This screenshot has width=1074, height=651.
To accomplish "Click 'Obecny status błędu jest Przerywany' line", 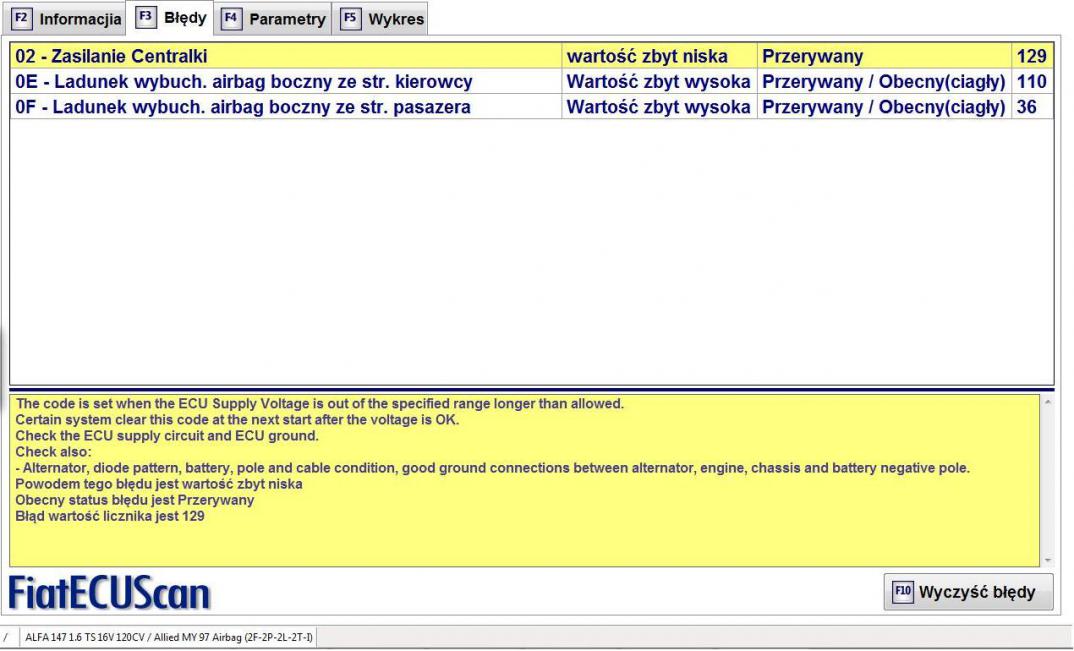I will [x=134, y=500].
